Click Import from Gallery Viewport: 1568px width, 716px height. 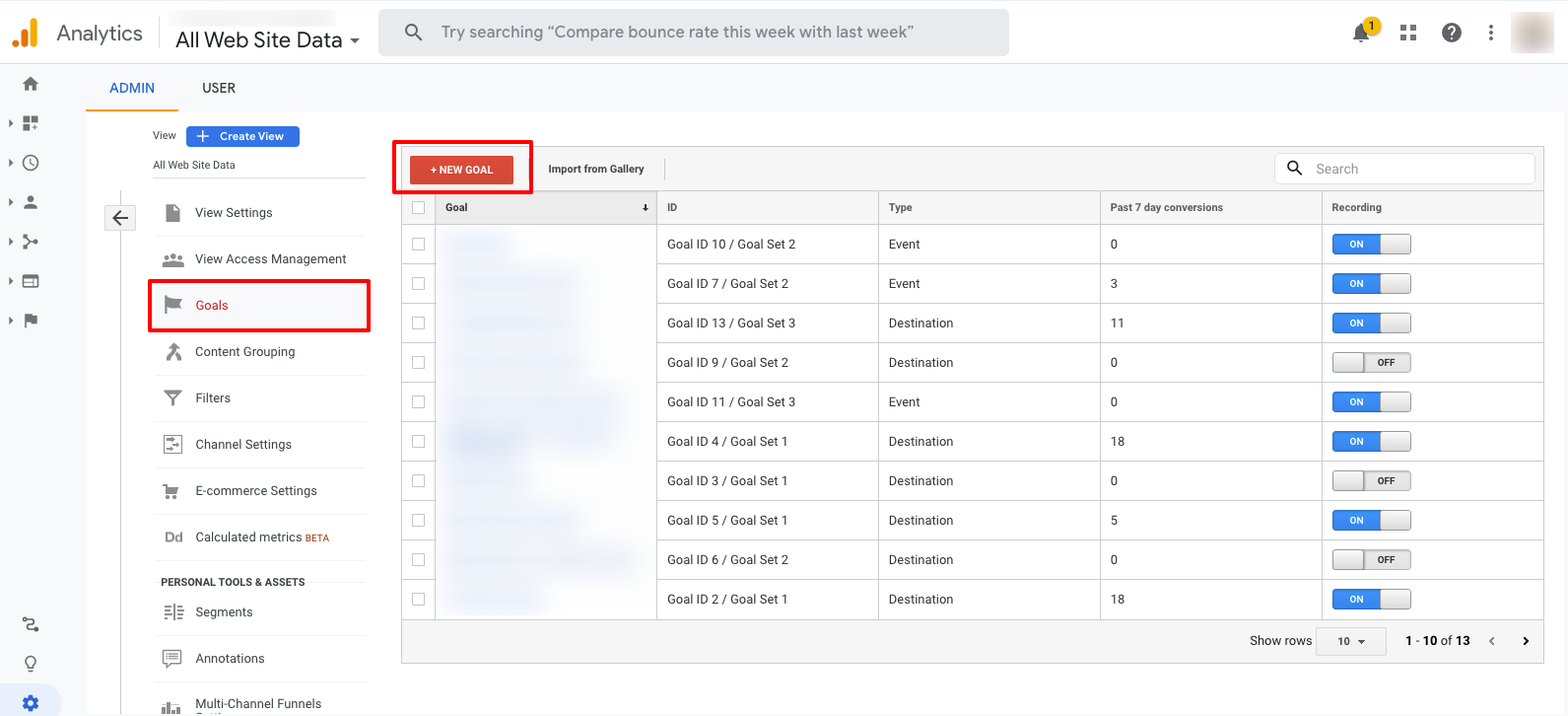[x=596, y=170]
